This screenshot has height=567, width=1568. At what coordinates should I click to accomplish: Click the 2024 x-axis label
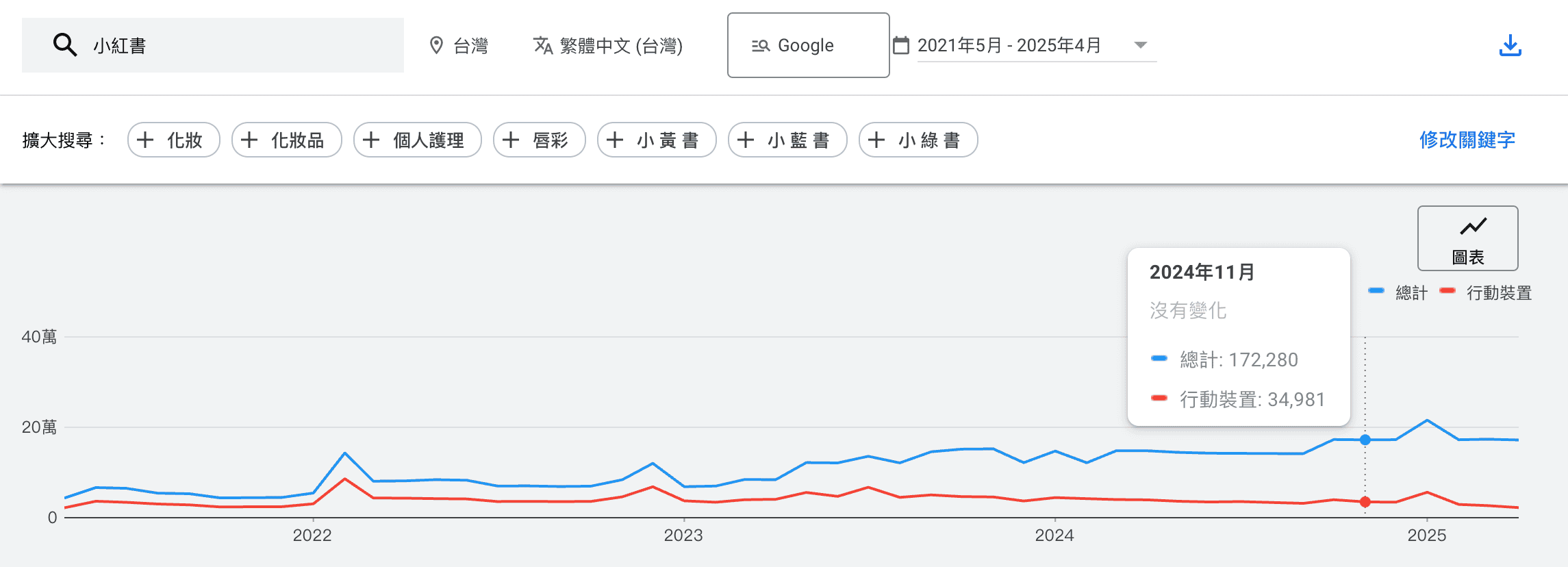(x=1054, y=535)
